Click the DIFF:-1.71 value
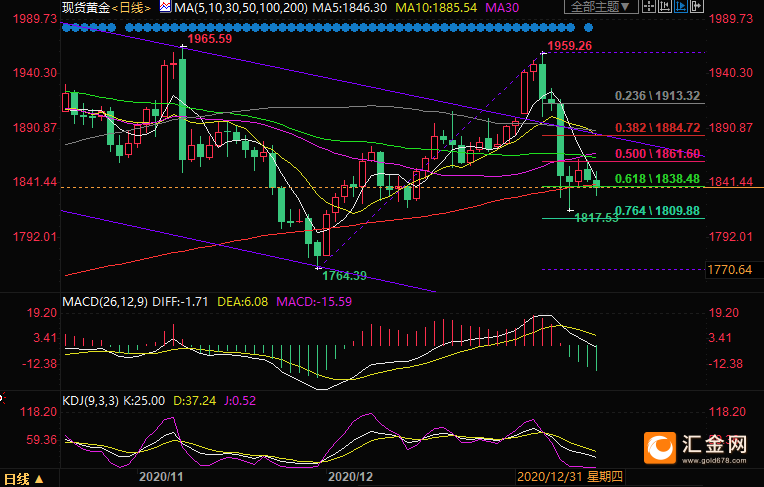Image resolution: width=764 pixels, height=487 pixels. 180,302
